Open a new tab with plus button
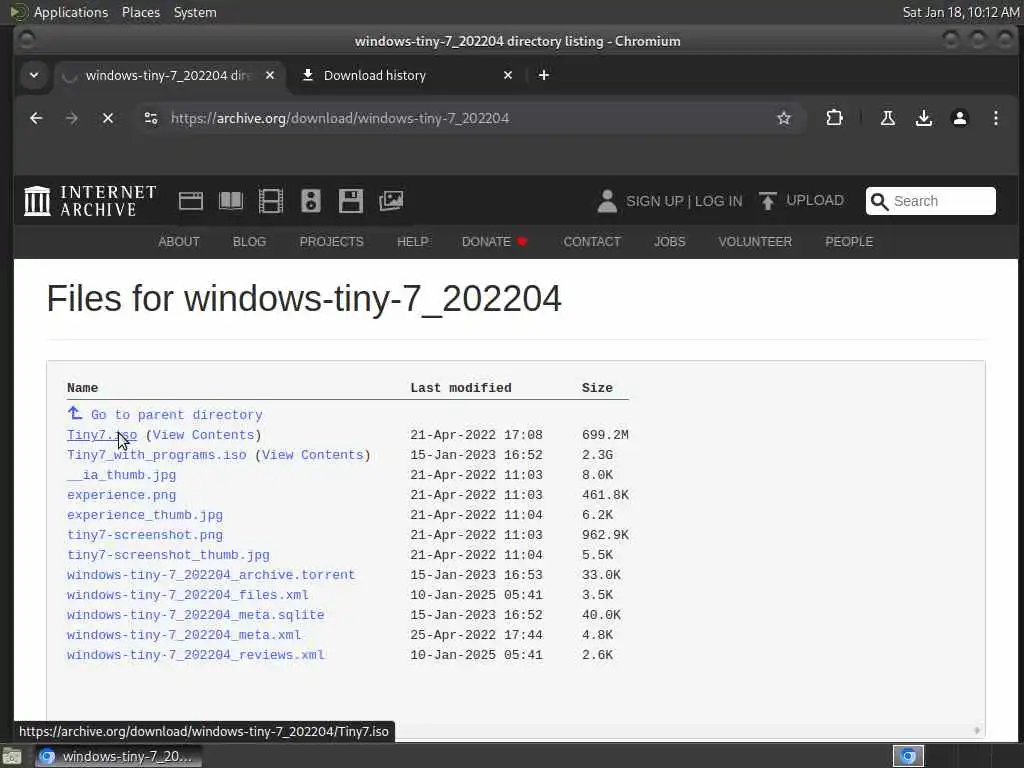This screenshot has height=768, width=1024. pyautogui.click(x=543, y=75)
